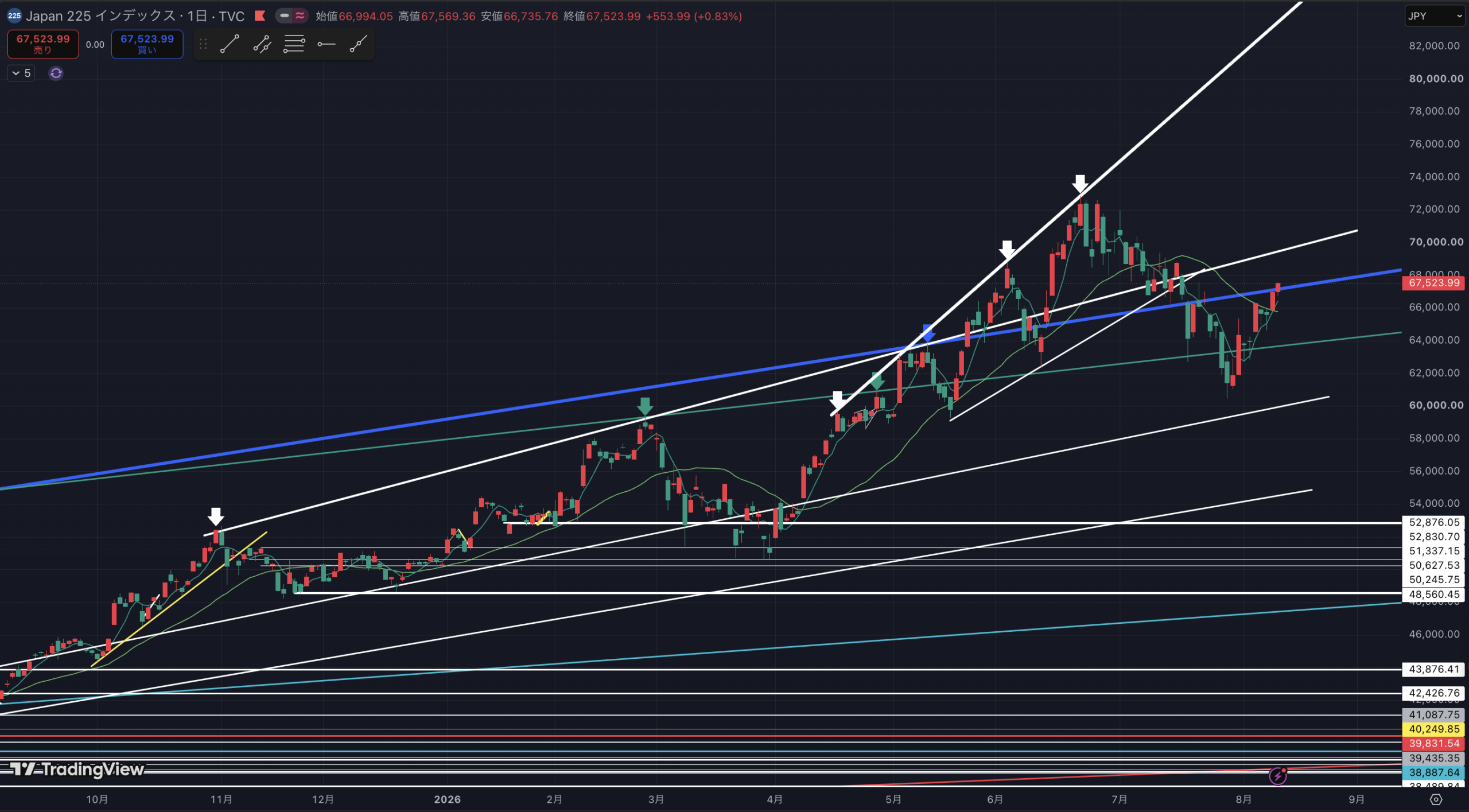Click the 60,000.00 price scale label

pos(1436,405)
